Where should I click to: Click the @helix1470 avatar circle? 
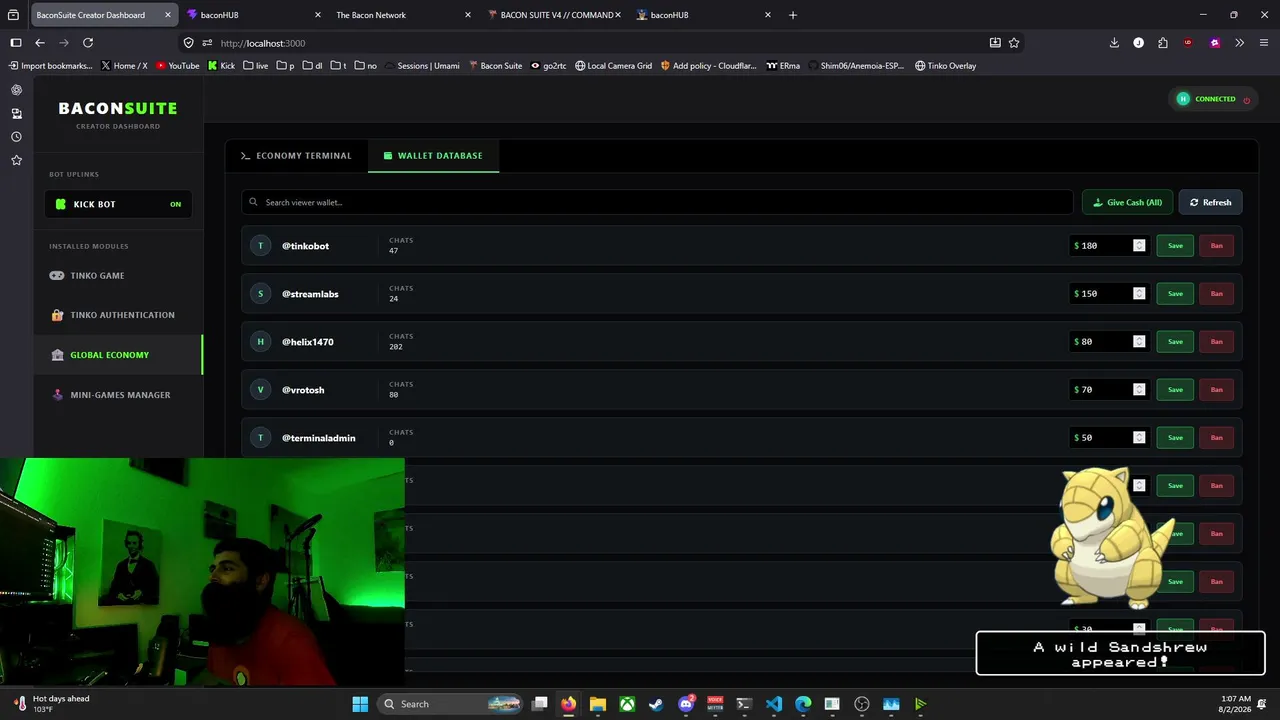click(260, 342)
